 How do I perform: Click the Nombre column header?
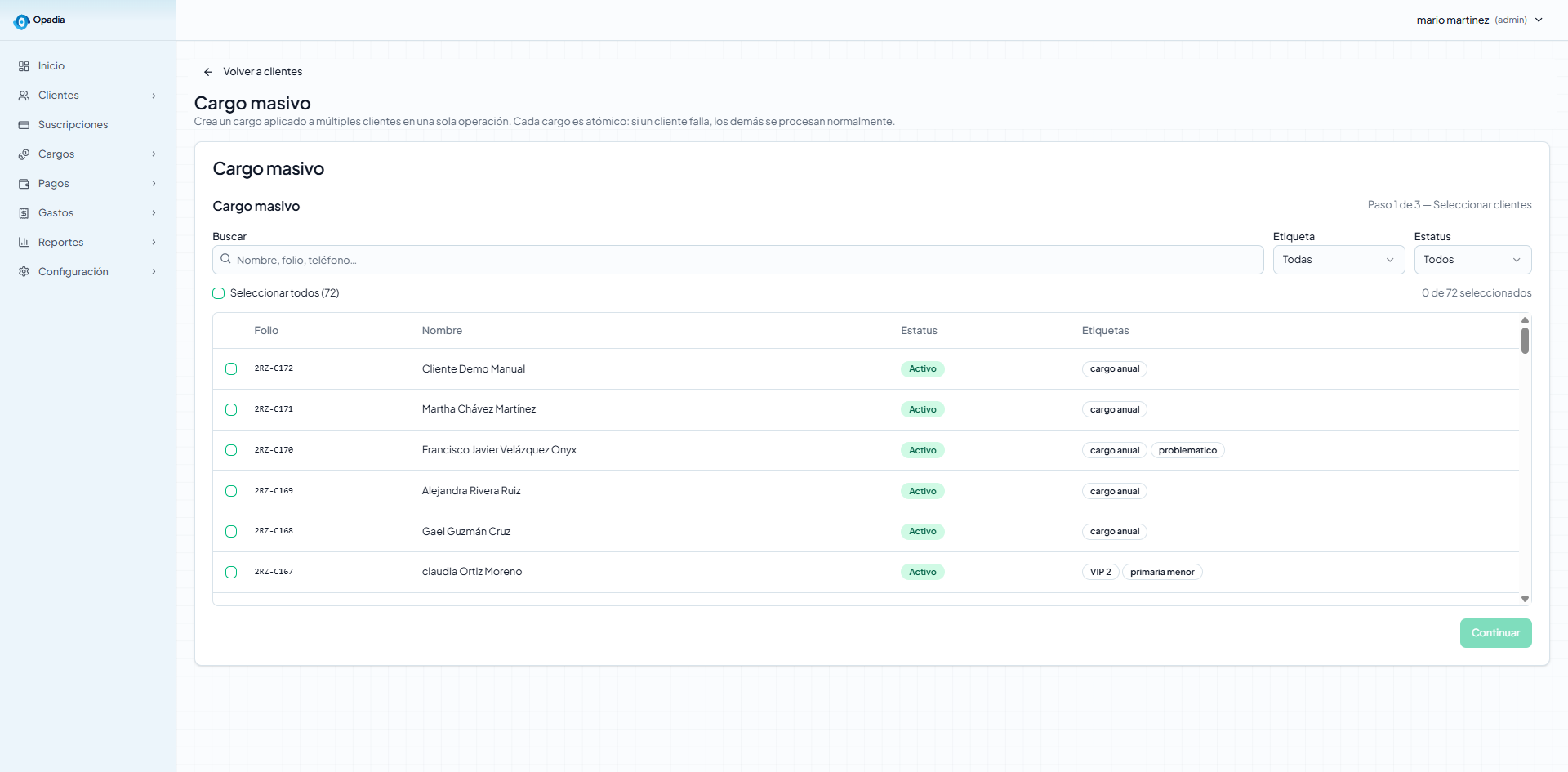442,331
